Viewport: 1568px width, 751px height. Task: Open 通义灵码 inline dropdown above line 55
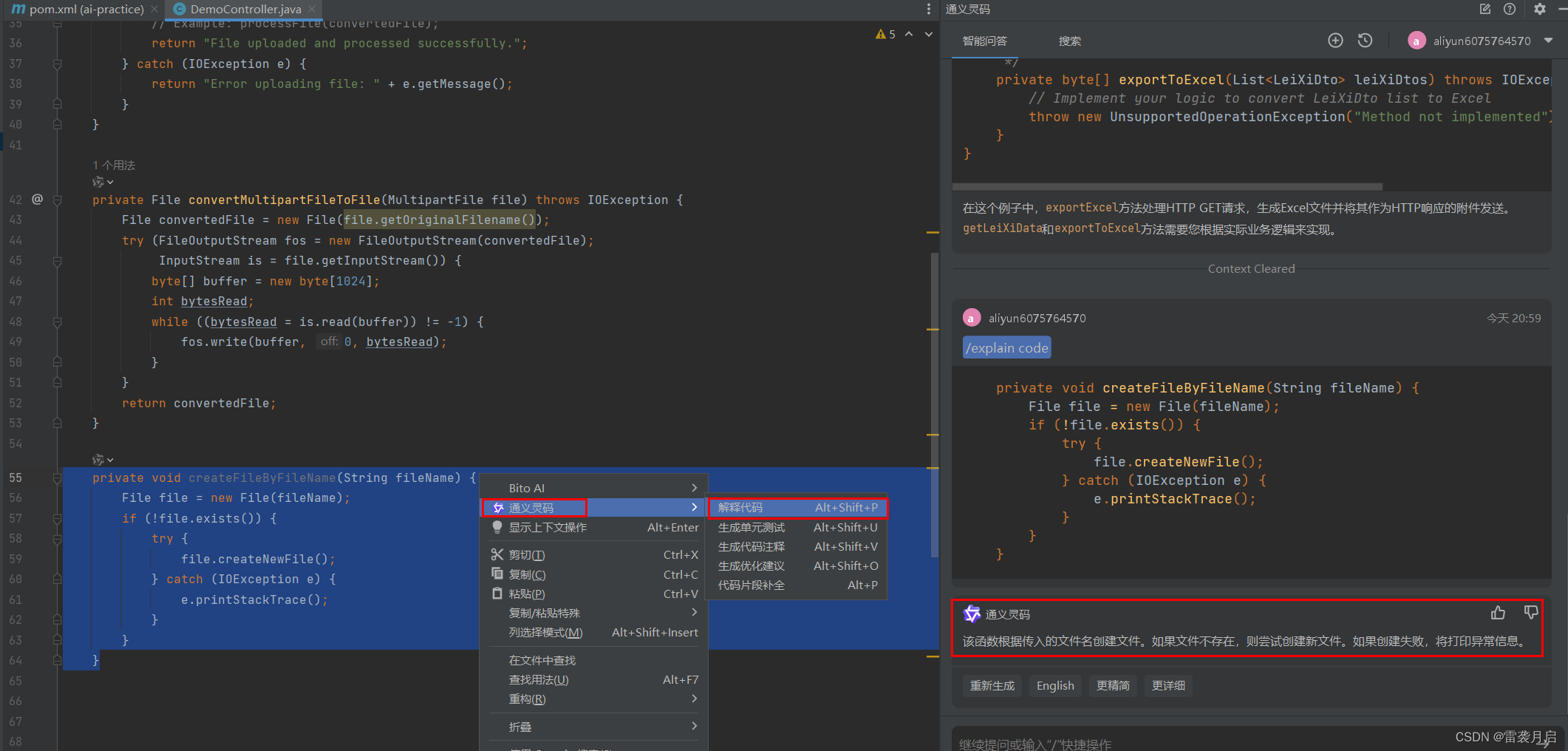pyautogui.click(x=103, y=460)
